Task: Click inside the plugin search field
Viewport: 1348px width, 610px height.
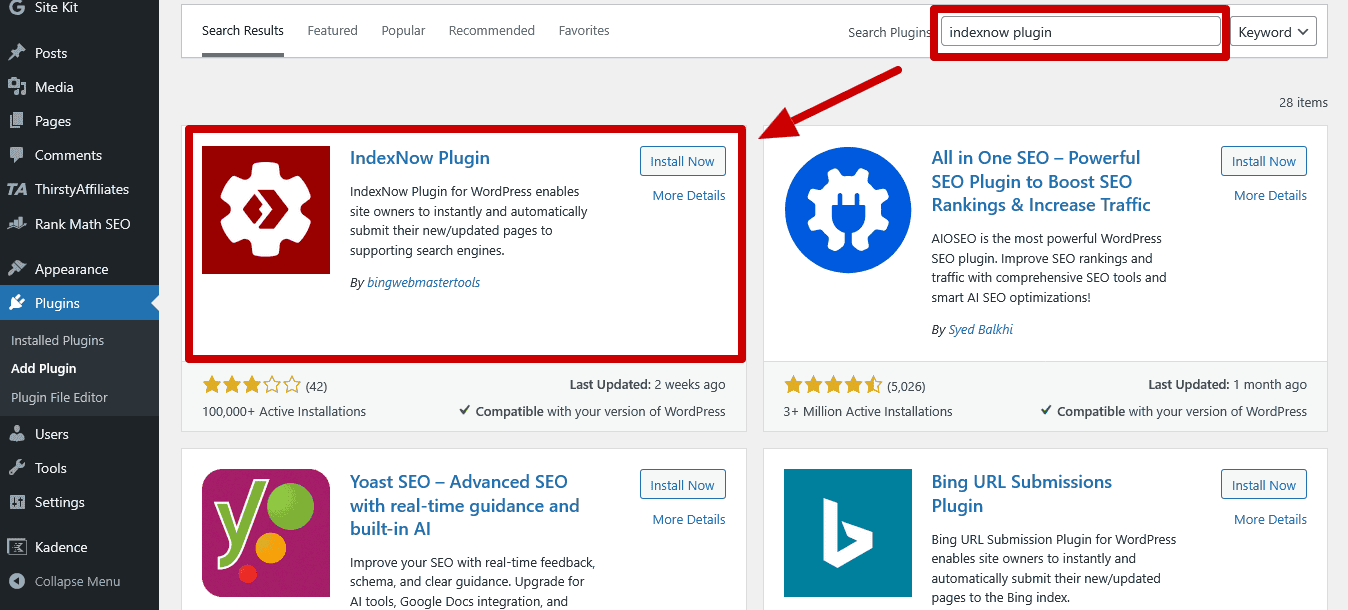Action: coord(1080,31)
